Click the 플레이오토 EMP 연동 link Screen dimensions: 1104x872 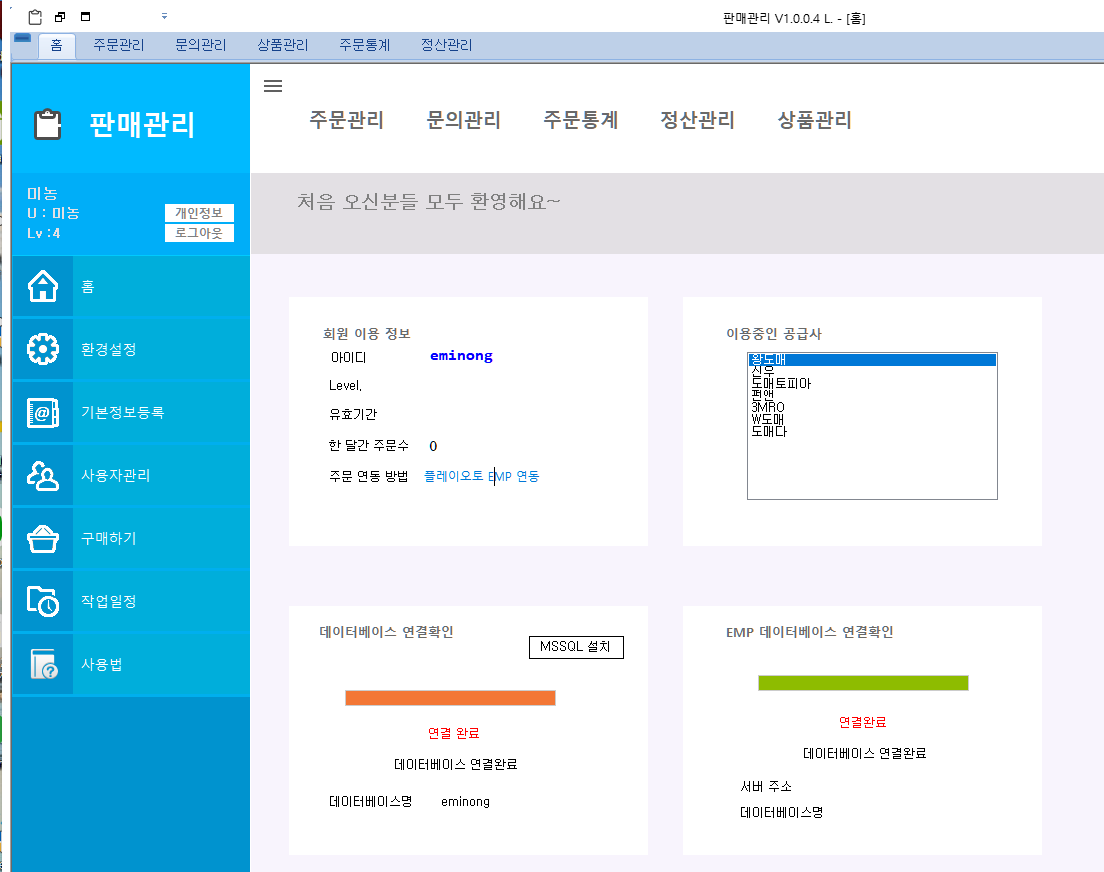(482, 476)
